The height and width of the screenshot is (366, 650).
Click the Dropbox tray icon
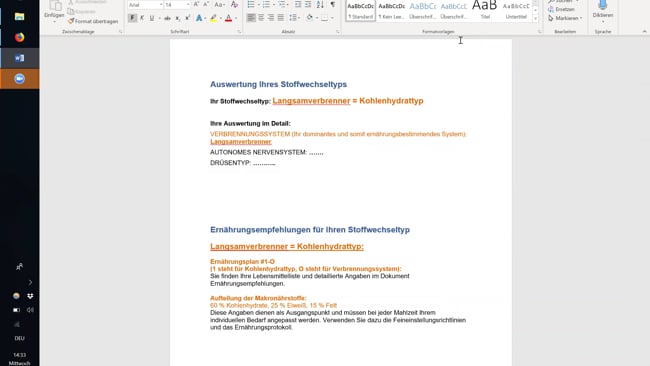click(x=30, y=296)
